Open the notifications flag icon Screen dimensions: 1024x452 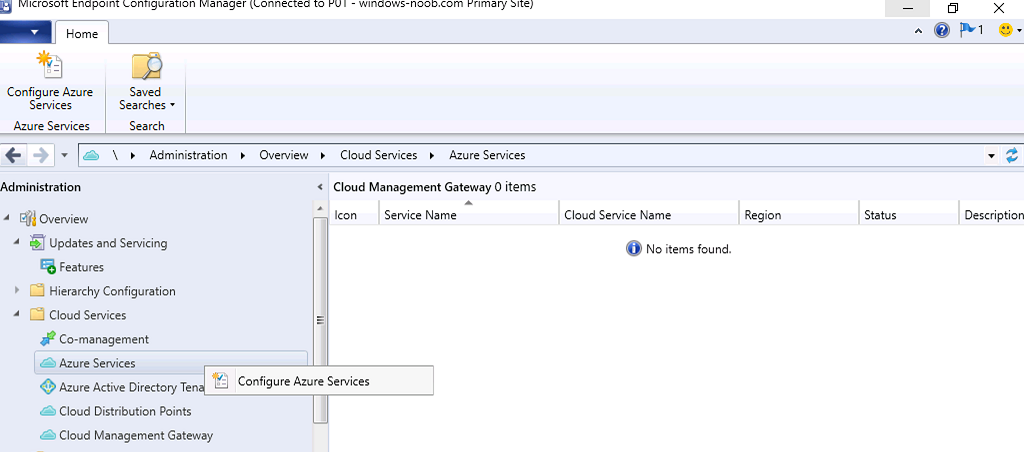(971, 30)
